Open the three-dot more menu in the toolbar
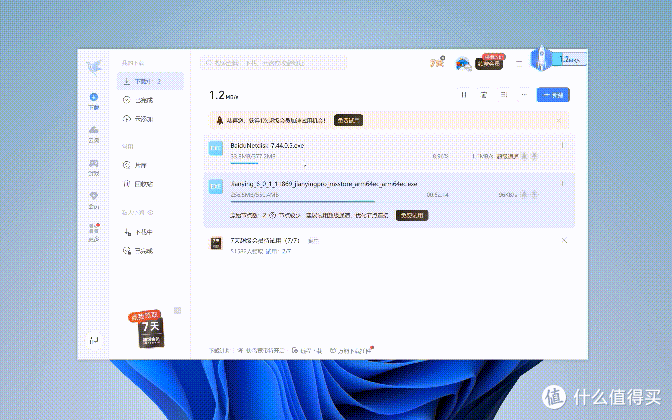The image size is (672, 420). click(x=524, y=95)
